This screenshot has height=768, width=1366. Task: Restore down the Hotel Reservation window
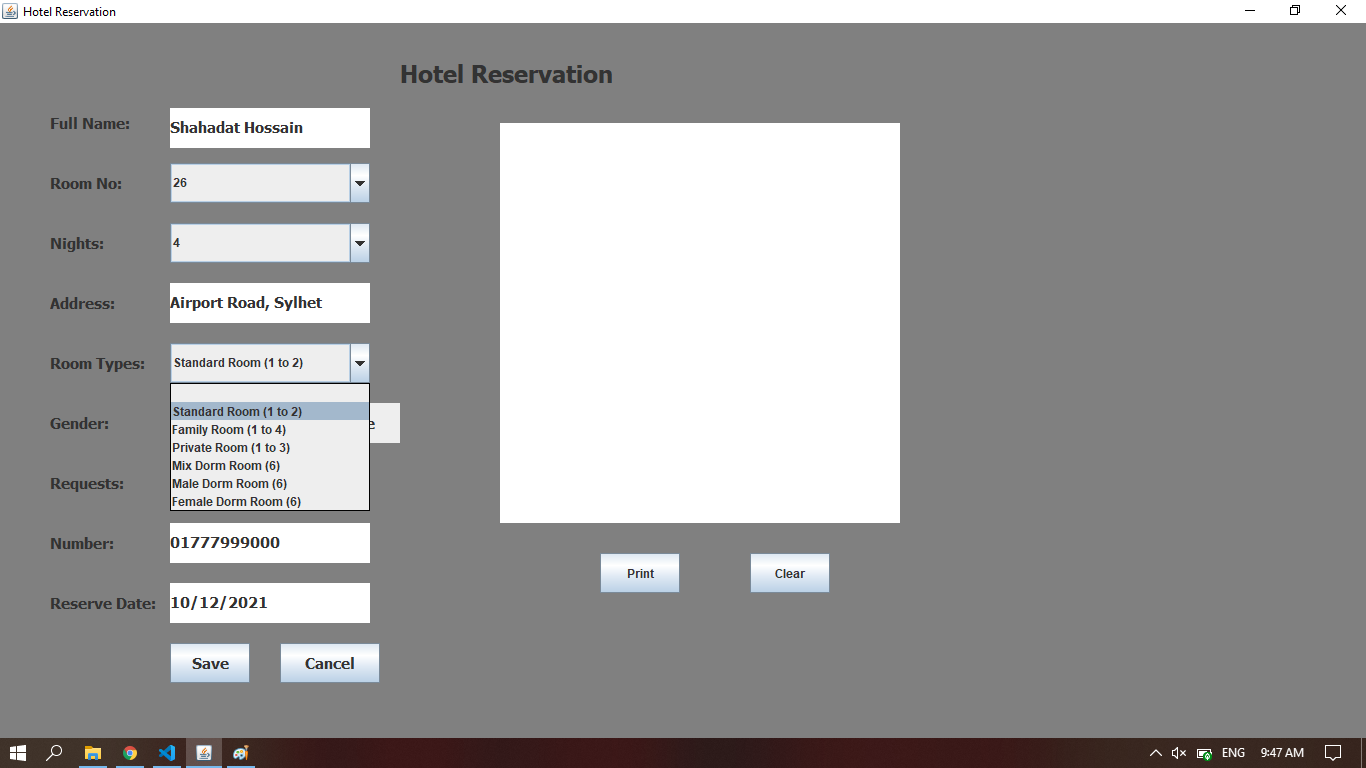click(1295, 11)
